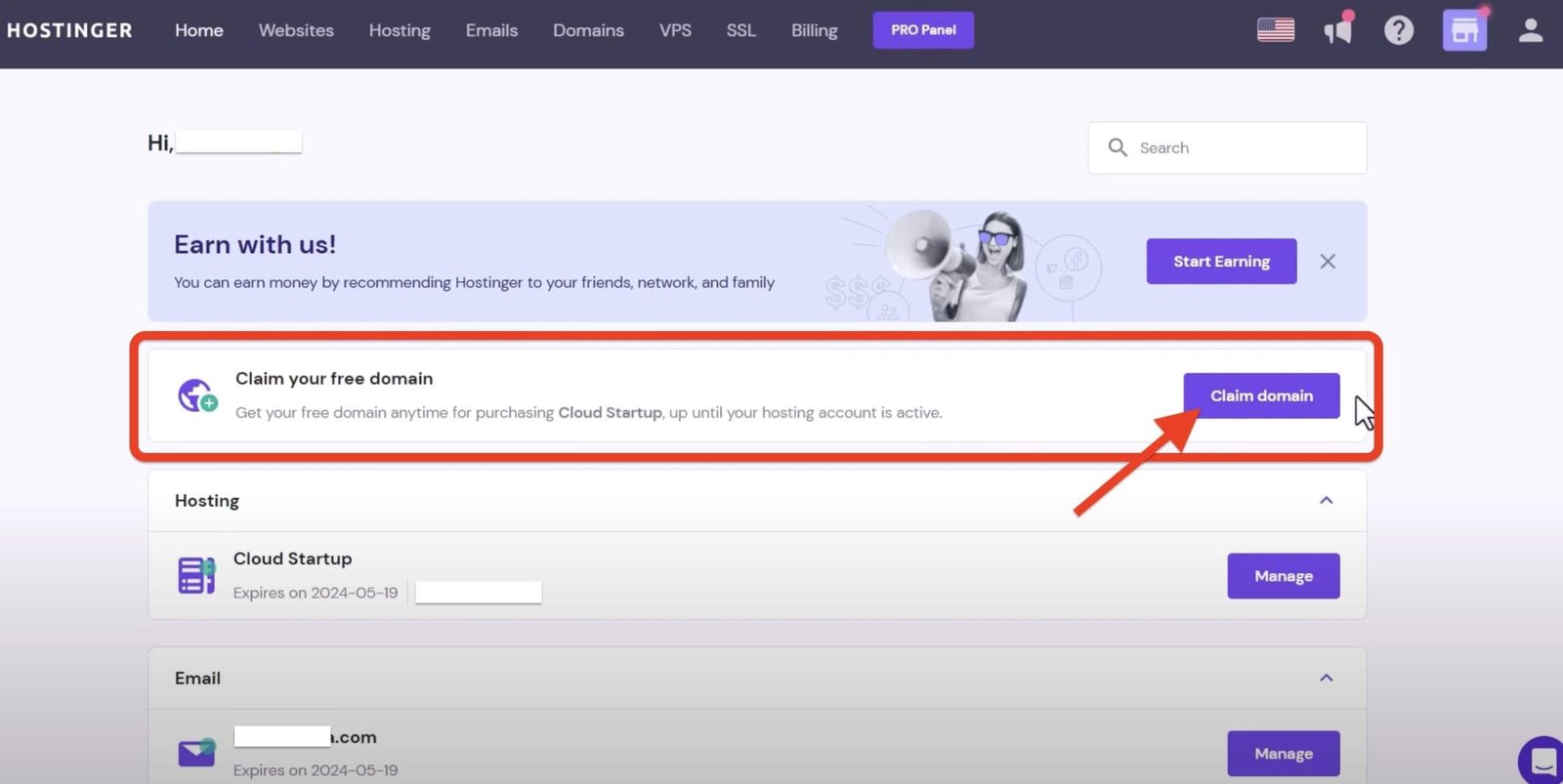Collapse the Hosting section
Image resolution: width=1563 pixels, height=784 pixels.
pos(1326,500)
